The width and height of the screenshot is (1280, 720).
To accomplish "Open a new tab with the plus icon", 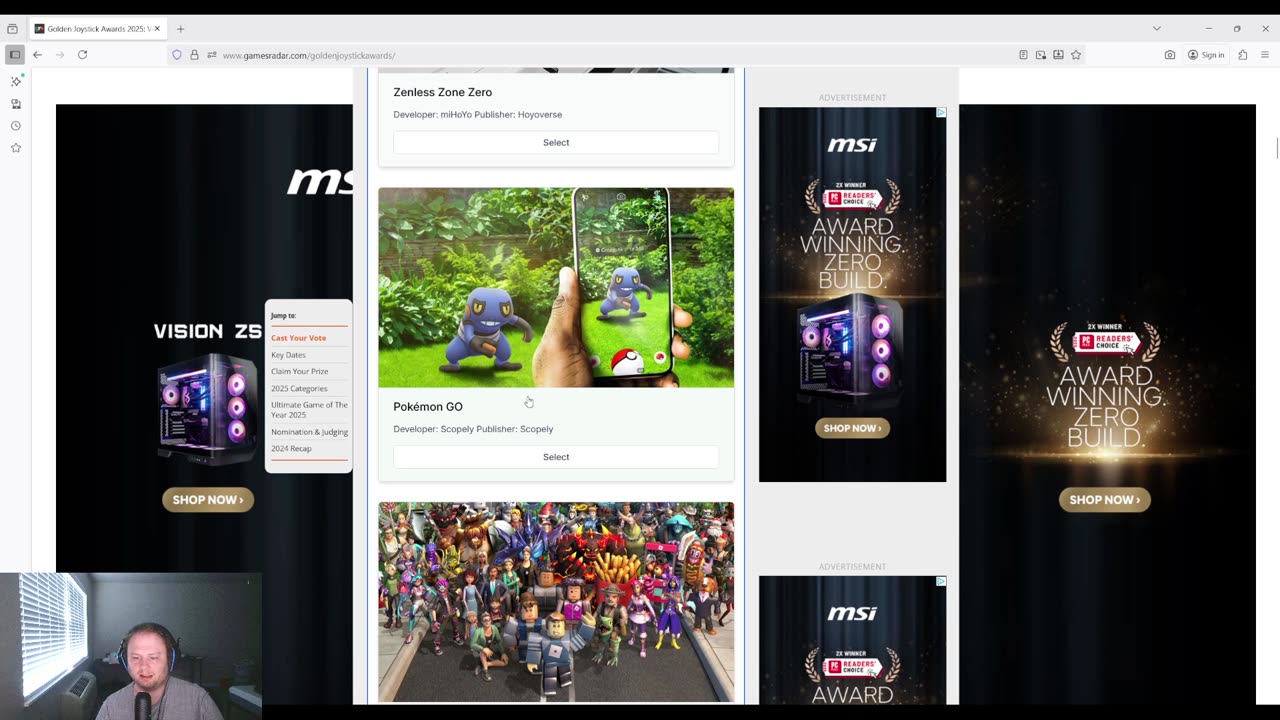I will click(180, 29).
